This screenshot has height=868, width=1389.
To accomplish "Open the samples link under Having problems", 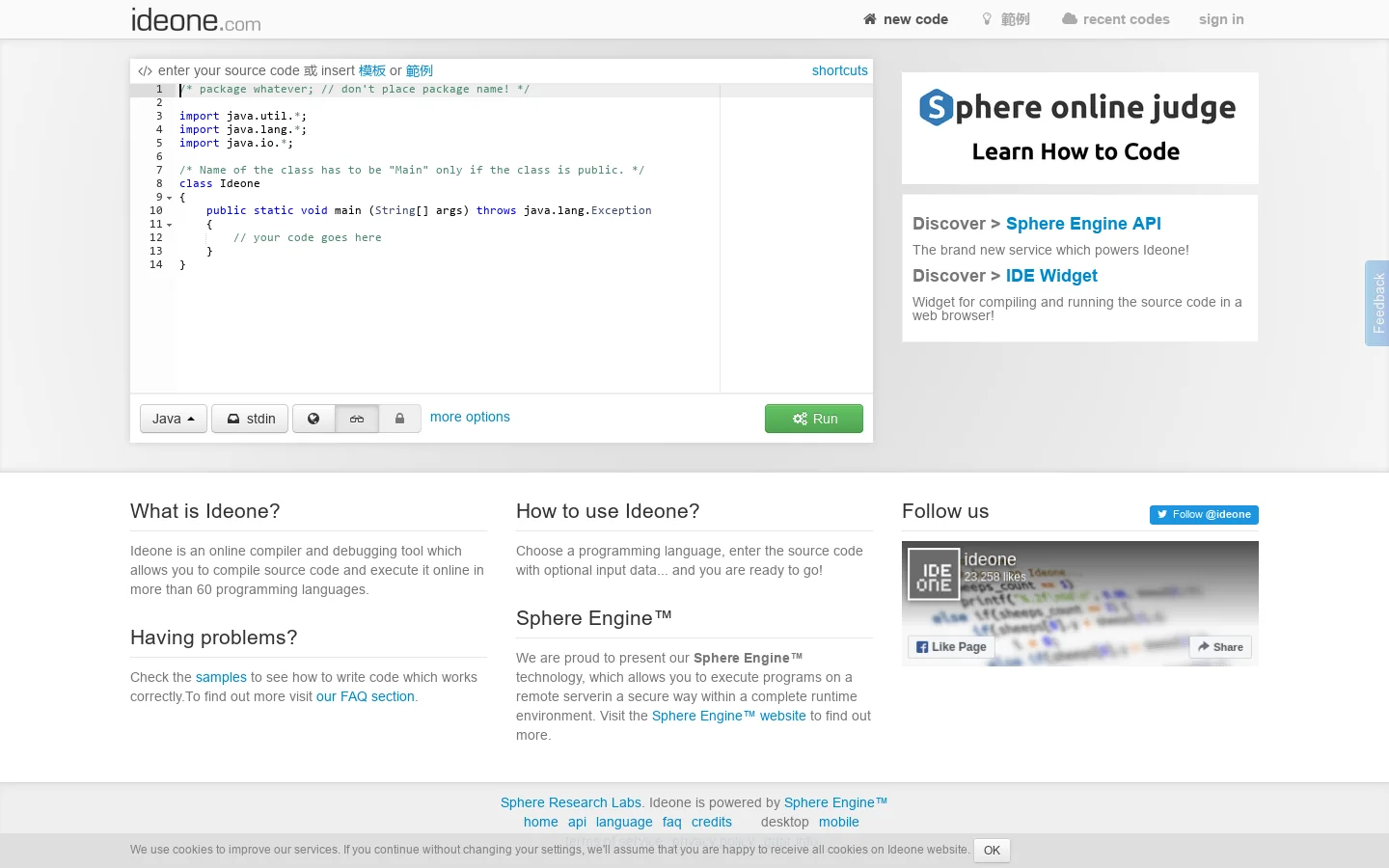I will coord(221,677).
